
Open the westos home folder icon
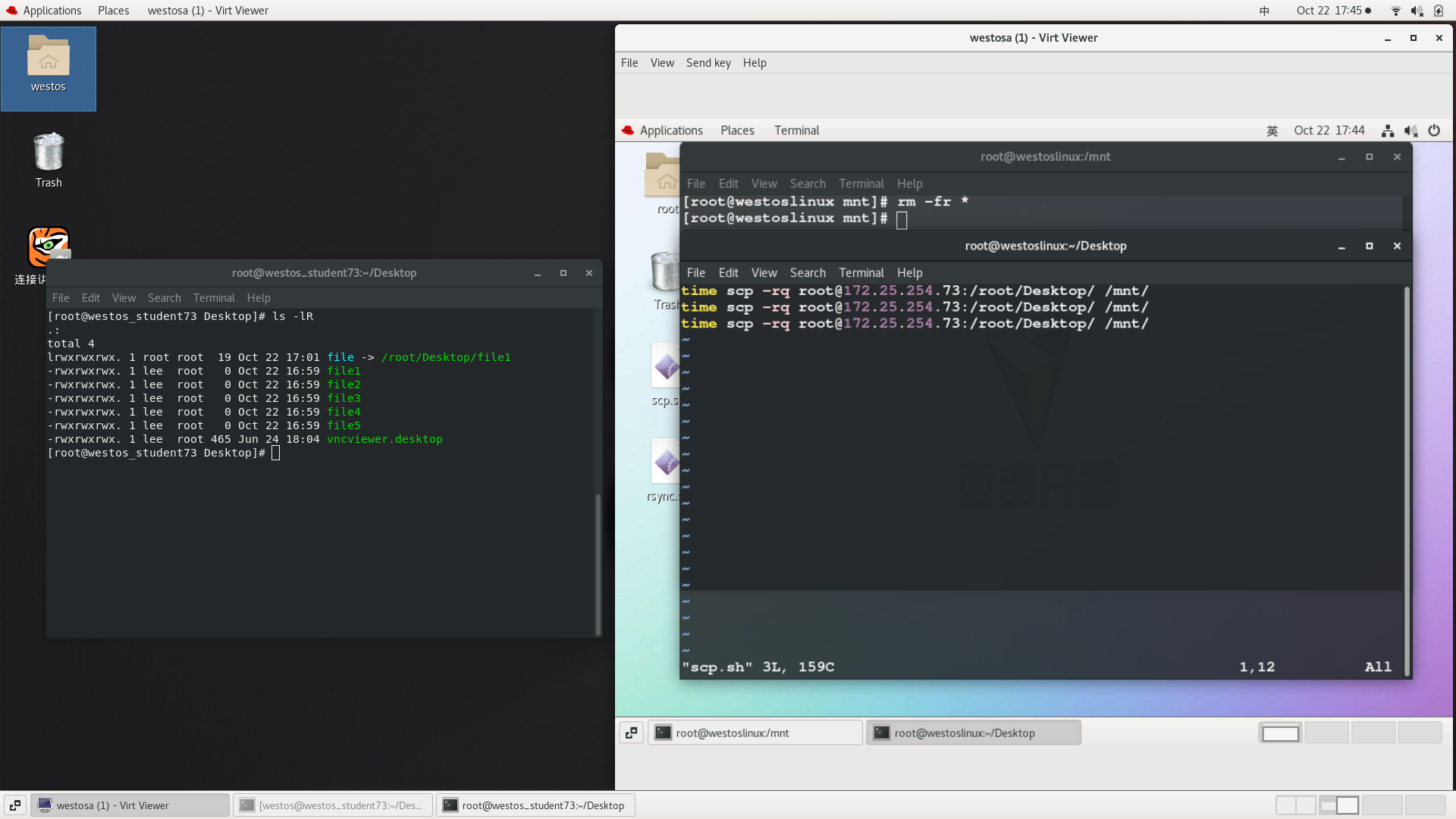[48, 58]
